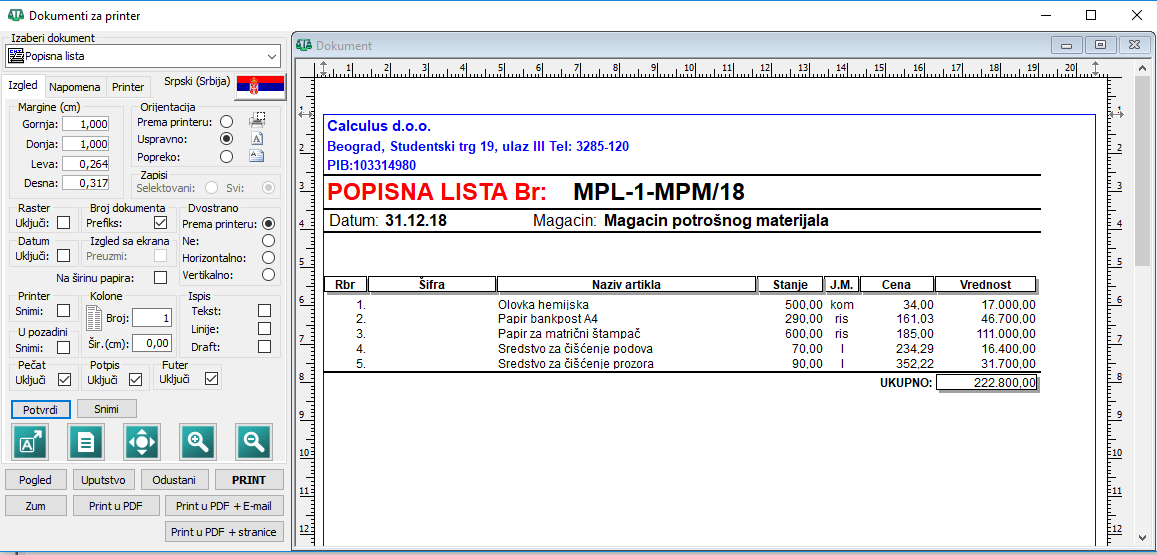Click the top margin marker on right ruler
Image resolution: width=1157 pixels, height=555 pixels.
tap(1116, 113)
